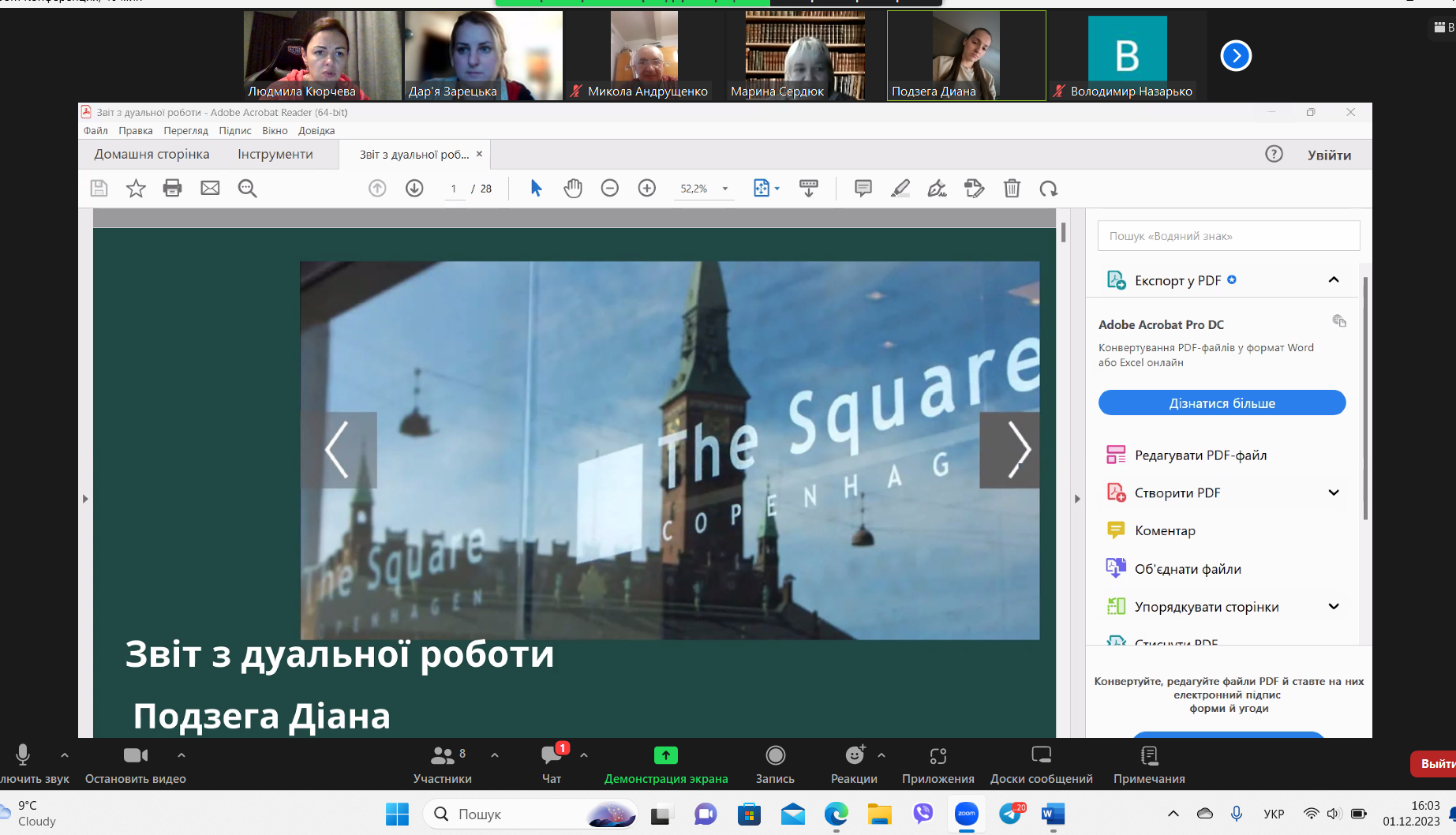This screenshot has height=835, width=1456.
Task: Select the Highlight text pen tool
Action: (x=900, y=188)
